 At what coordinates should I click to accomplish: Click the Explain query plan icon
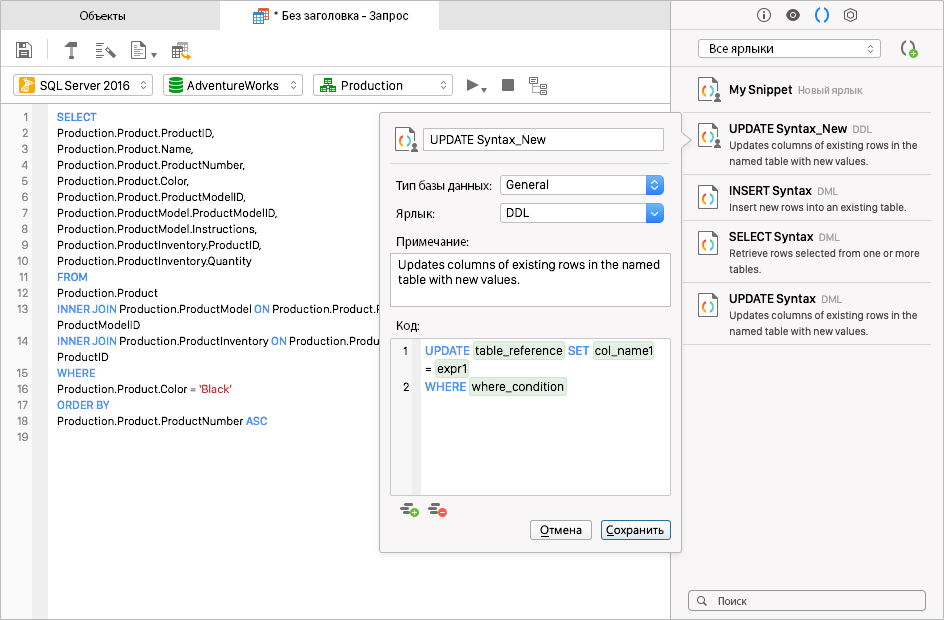(x=538, y=86)
